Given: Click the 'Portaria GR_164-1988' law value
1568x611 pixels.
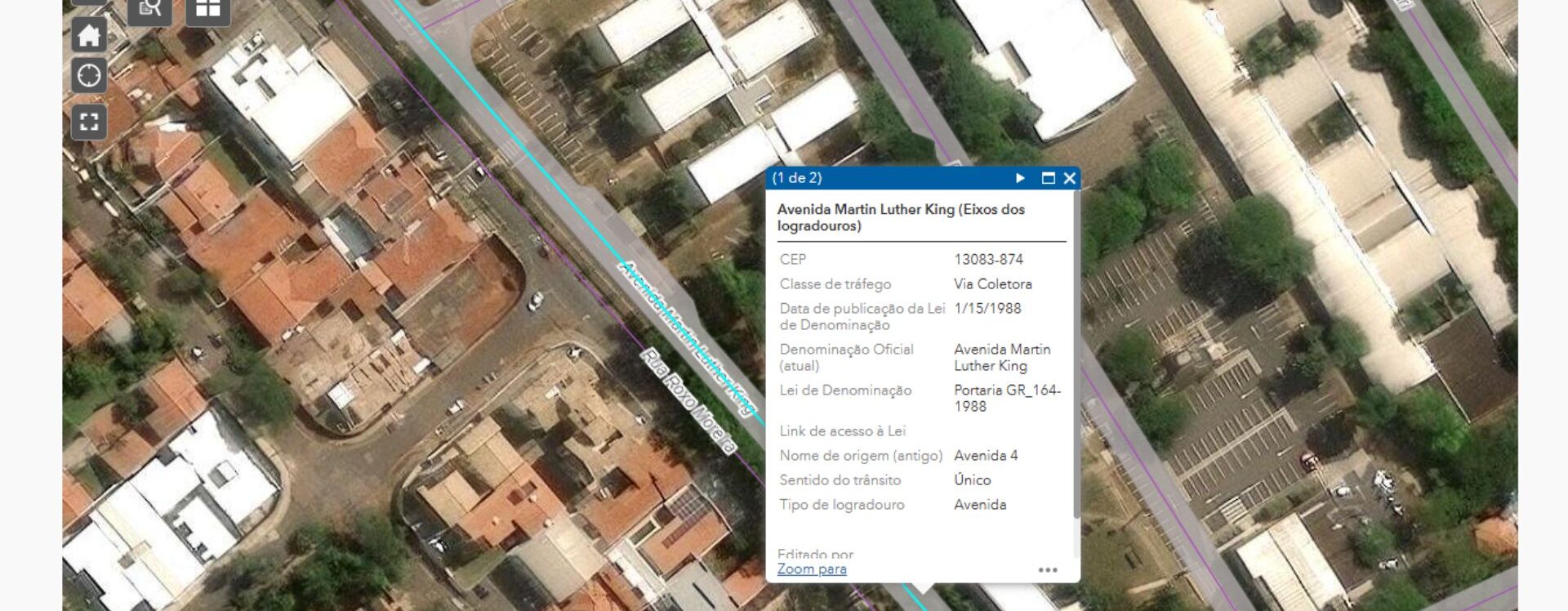Looking at the screenshot, I should click(1006, 399).
